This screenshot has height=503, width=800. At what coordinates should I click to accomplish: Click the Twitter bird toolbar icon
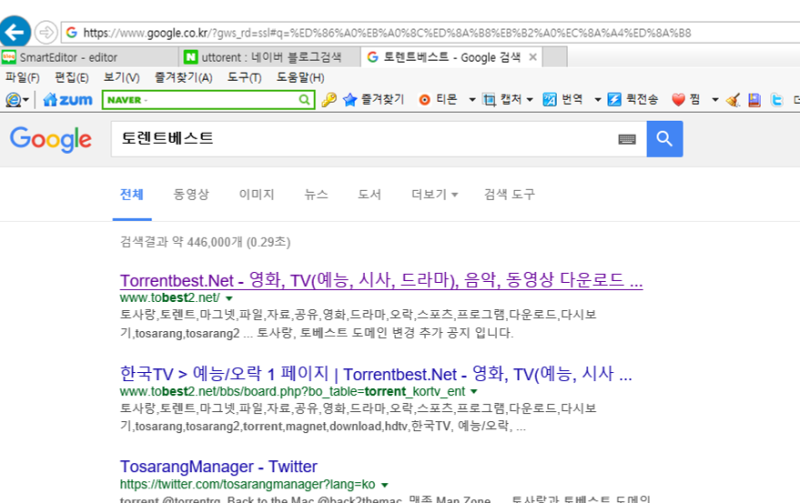point(777,99)
